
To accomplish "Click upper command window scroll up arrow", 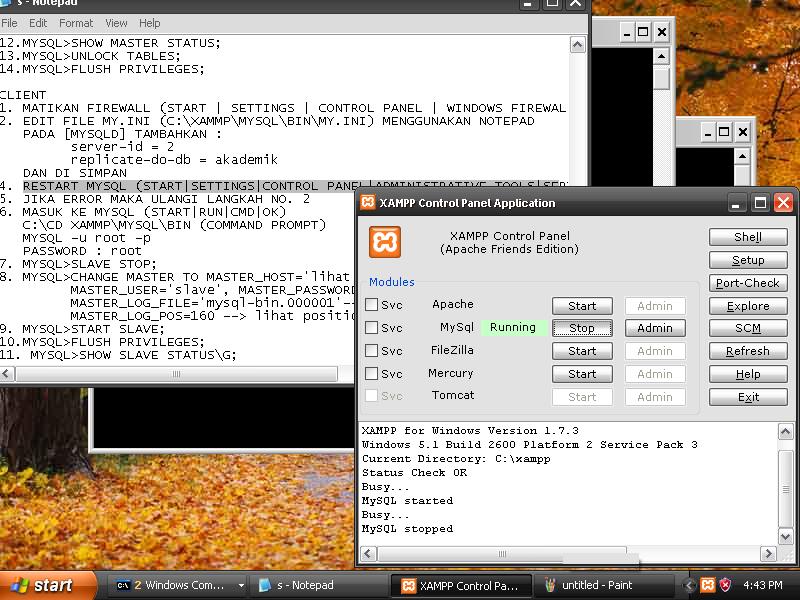I will tap(661, 56).
